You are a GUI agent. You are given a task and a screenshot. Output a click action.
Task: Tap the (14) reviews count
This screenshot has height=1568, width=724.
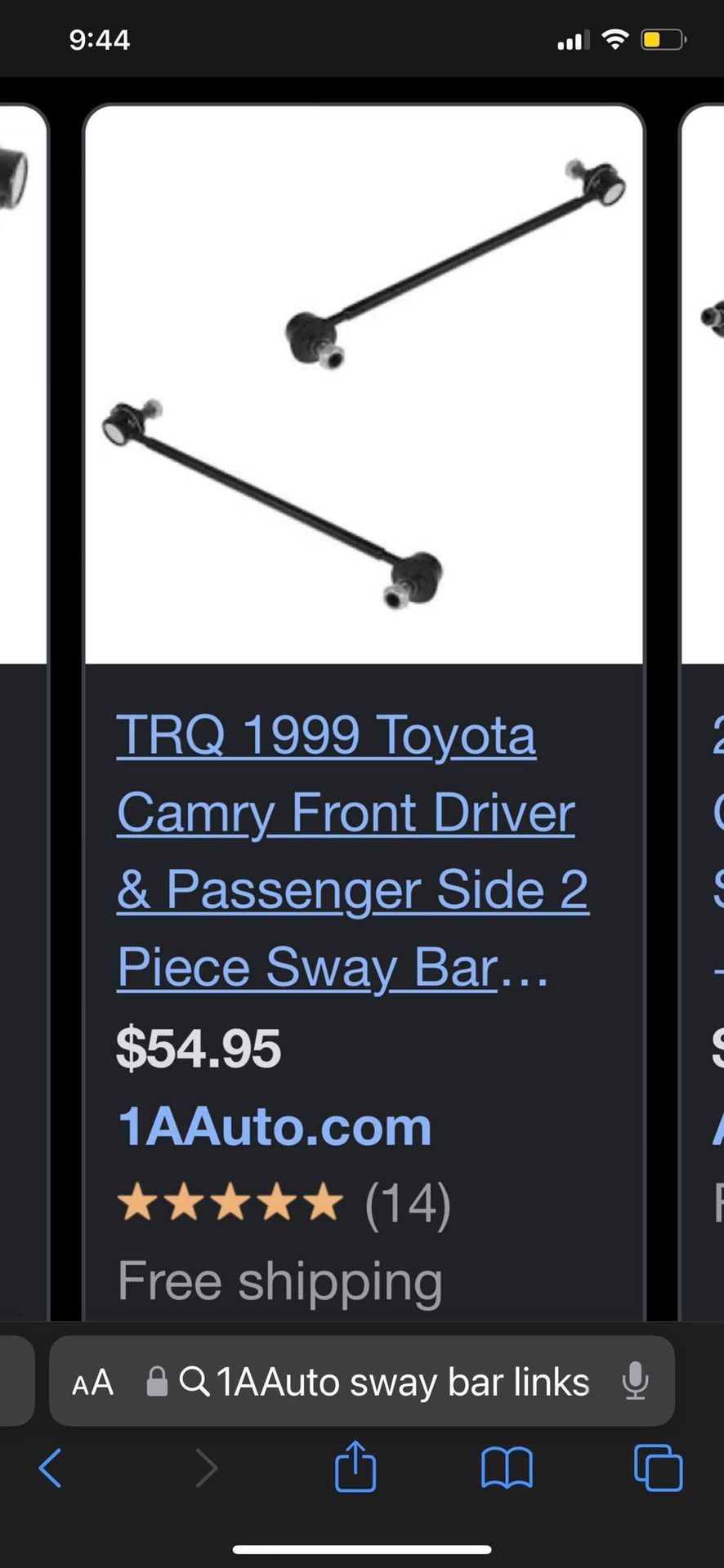pyautogui.click(x=408, y=1203)
